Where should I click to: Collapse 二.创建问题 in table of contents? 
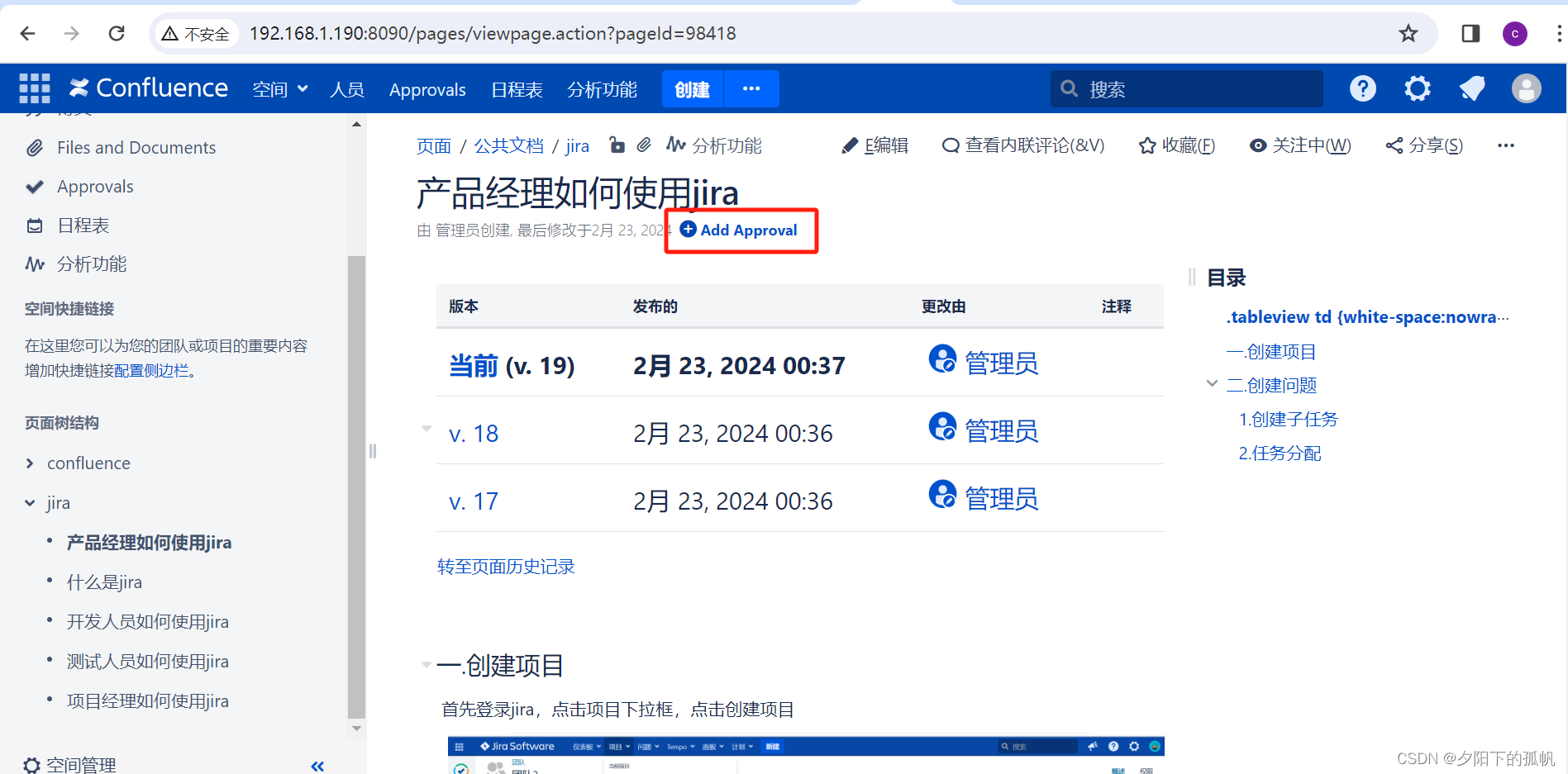click(x=1212, y=384)
